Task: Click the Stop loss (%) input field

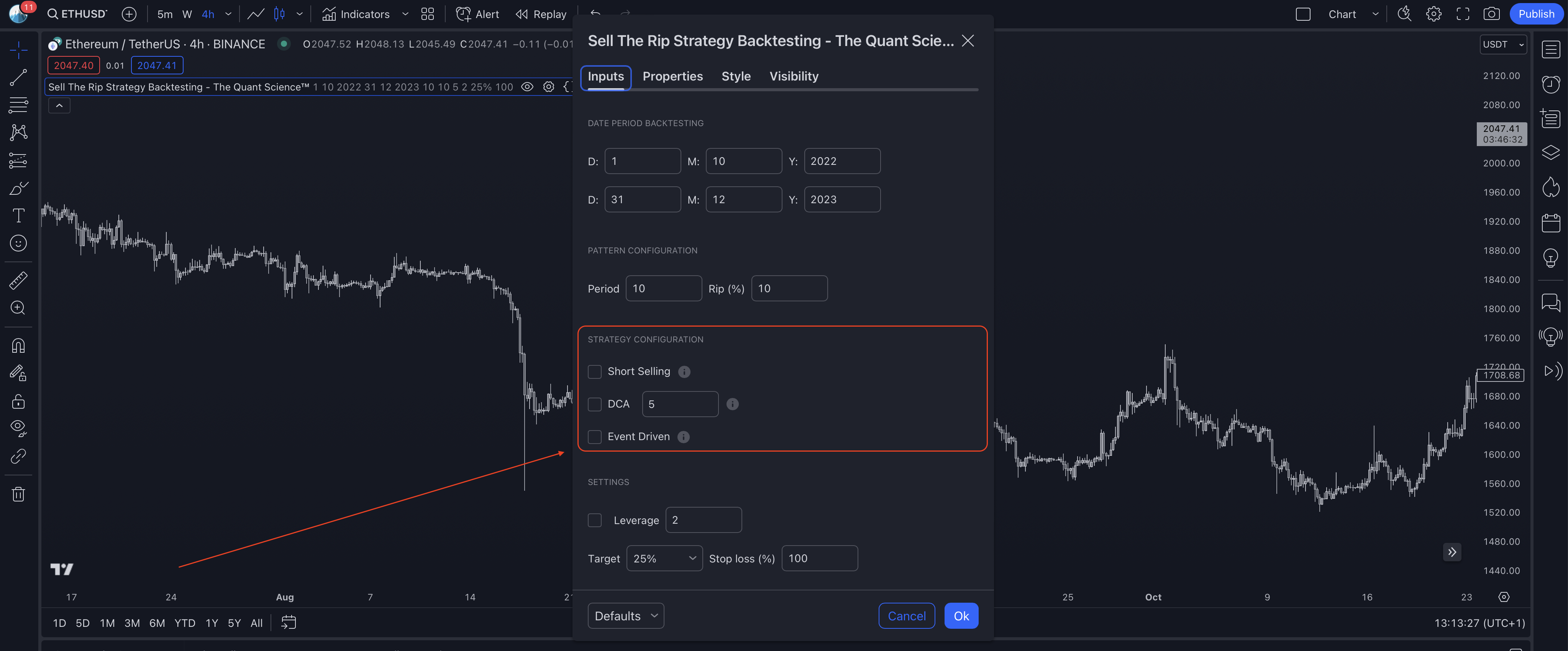Action: point(819,559)
